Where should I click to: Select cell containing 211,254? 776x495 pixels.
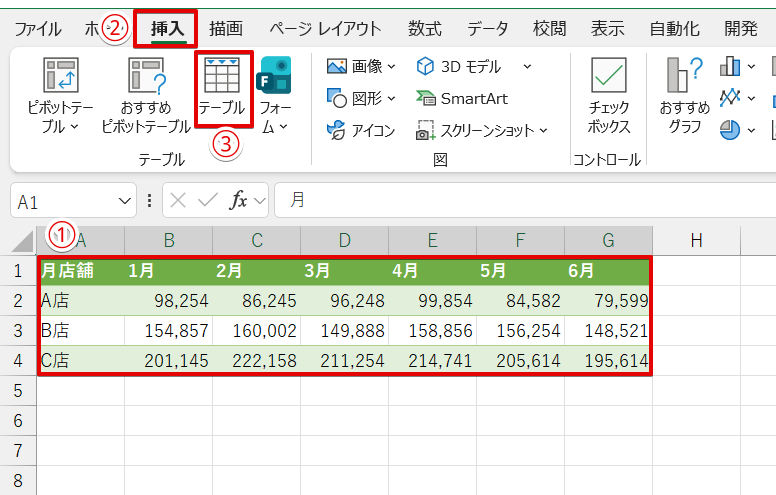pyautogui.click(x=344, y=360)
